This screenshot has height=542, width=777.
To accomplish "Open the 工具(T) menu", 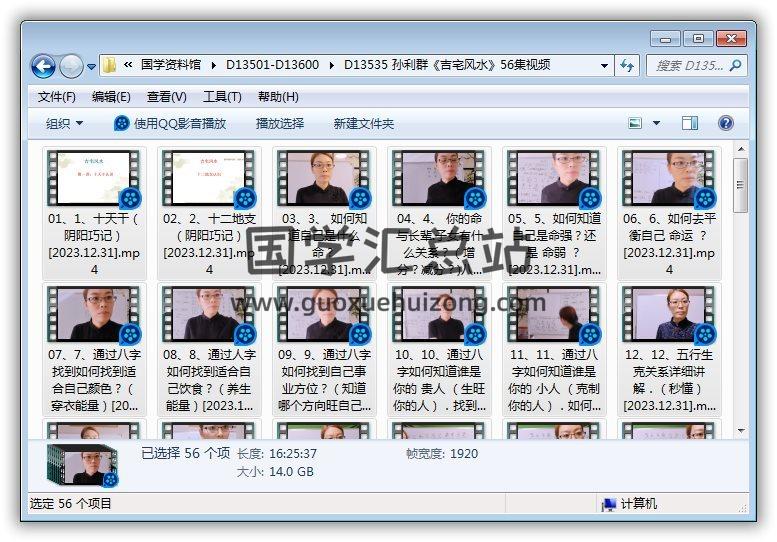I will (222, 97).
